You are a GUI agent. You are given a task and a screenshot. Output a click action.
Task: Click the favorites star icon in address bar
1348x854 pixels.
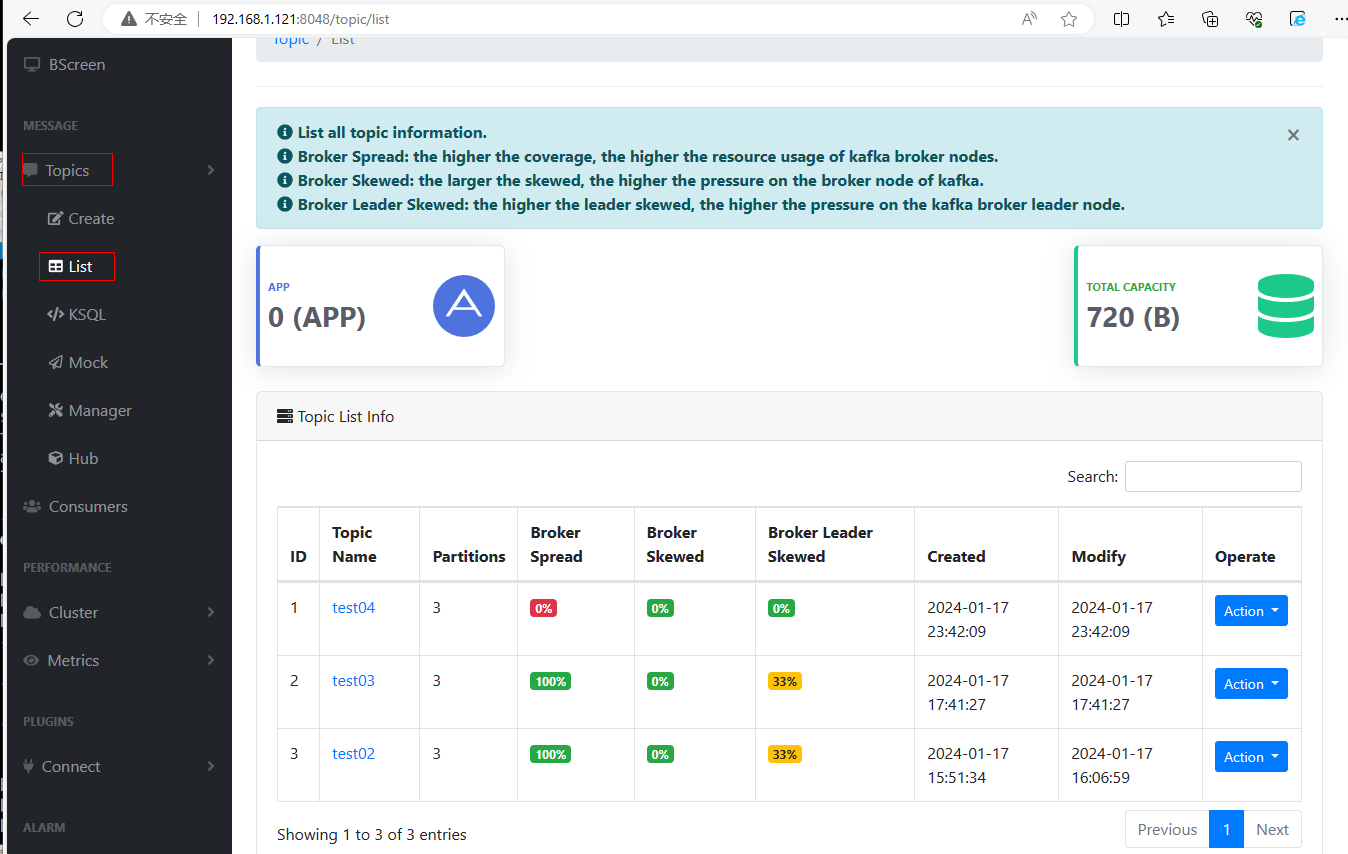tap(1069, 19)
